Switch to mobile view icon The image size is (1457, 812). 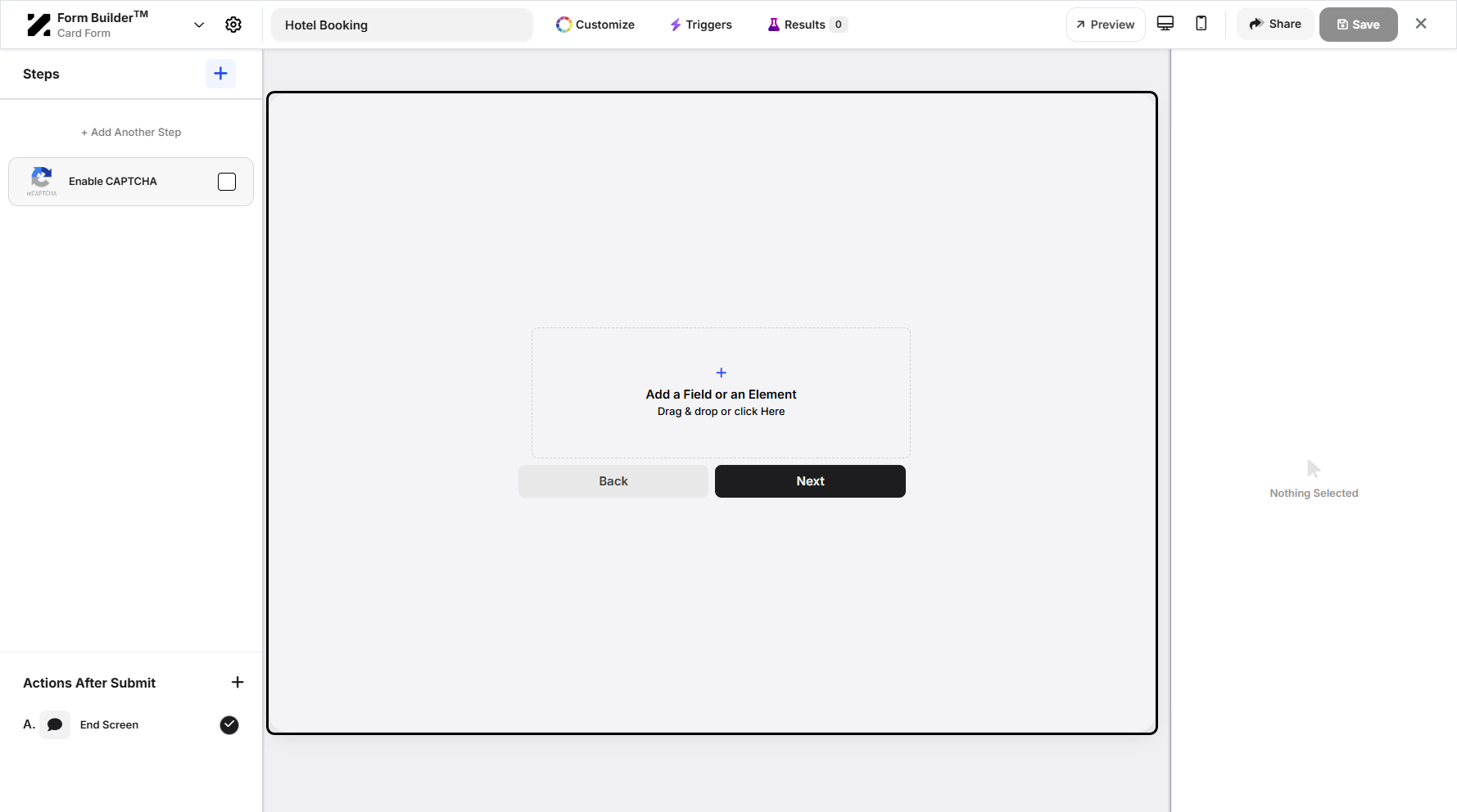tap(1201, 24)
